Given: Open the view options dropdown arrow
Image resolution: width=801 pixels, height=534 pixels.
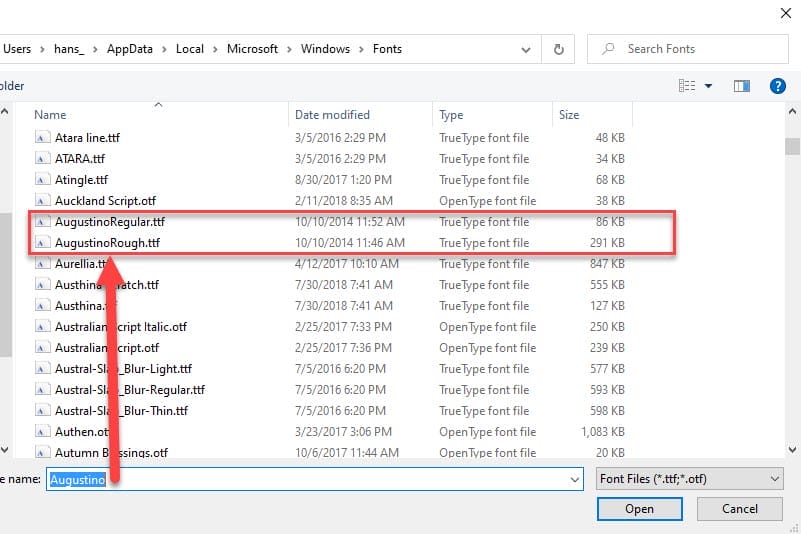Looking at the screenshot, I should point(709,86).
